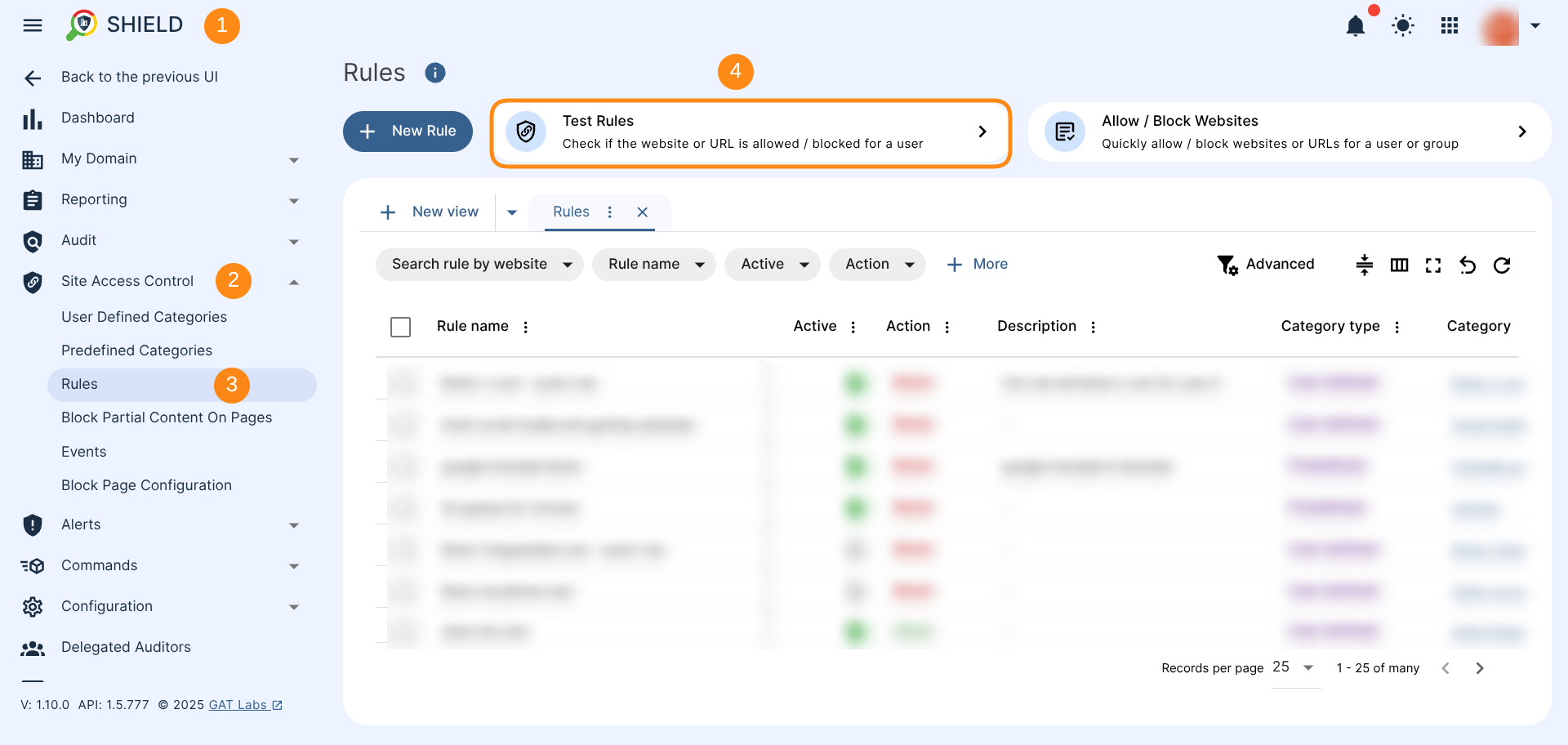This screenshot has width=1568, height=745.
Task: Open the Action filter dropdown
Action: [877, 265]
